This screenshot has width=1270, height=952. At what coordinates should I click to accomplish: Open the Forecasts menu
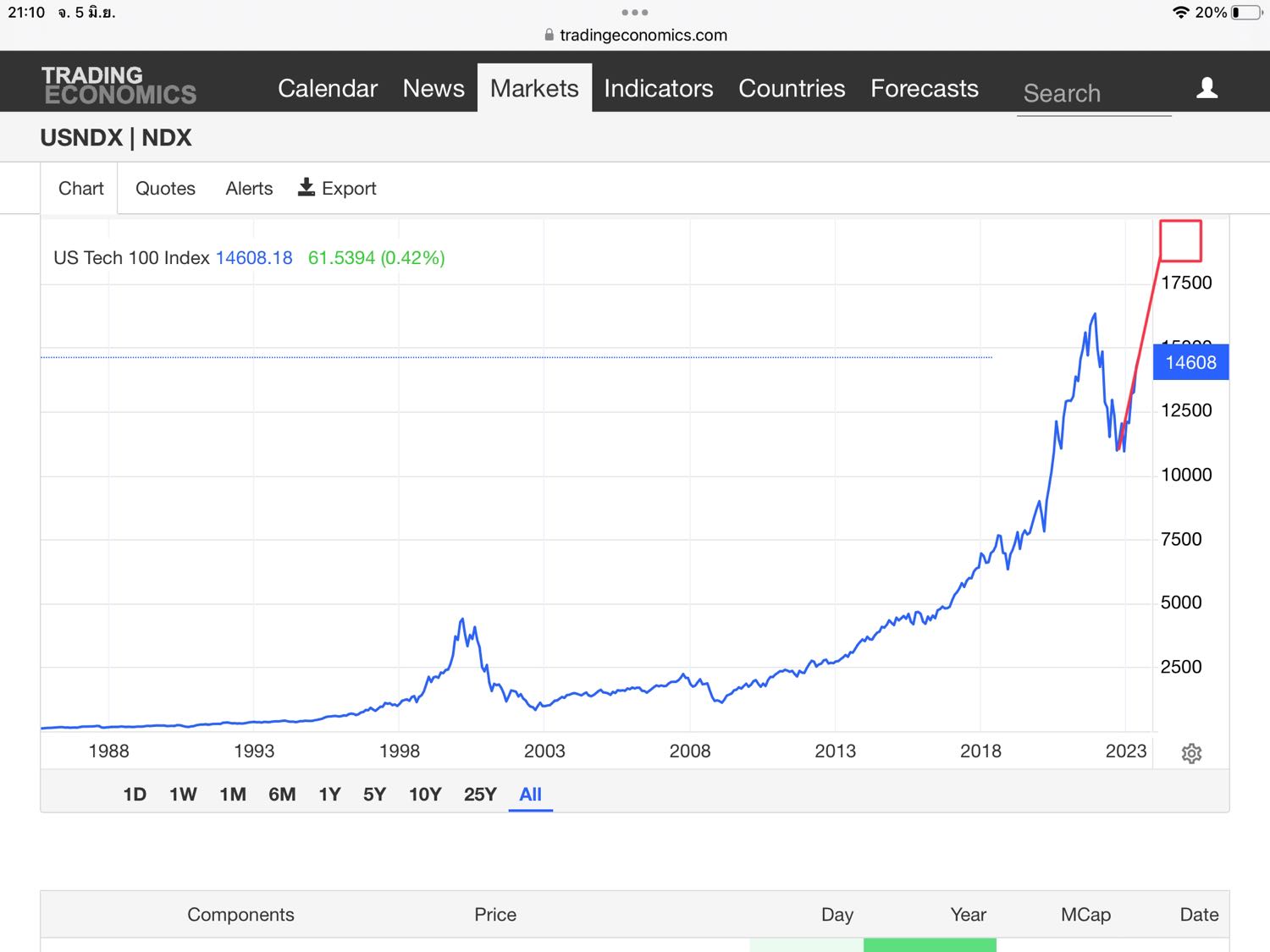[925, 88]
